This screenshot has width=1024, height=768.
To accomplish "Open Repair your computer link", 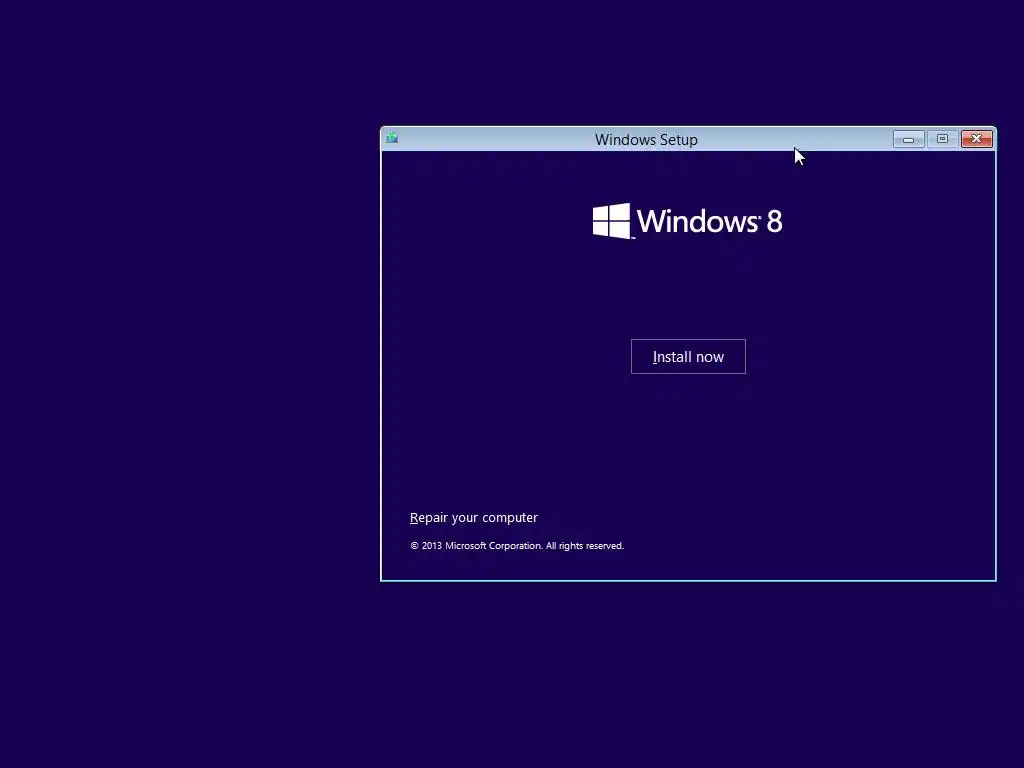I will 473,517.
